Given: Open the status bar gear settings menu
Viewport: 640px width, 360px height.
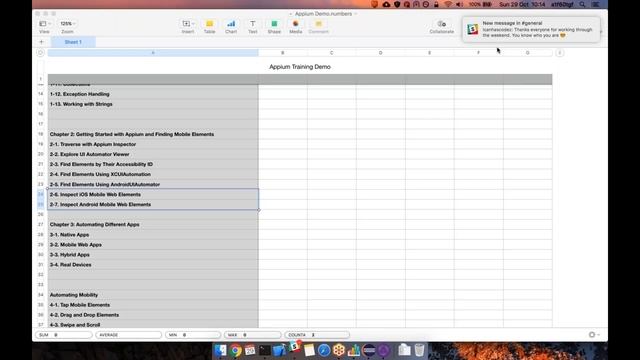Looking at the screenshot, I should [594, 335].
